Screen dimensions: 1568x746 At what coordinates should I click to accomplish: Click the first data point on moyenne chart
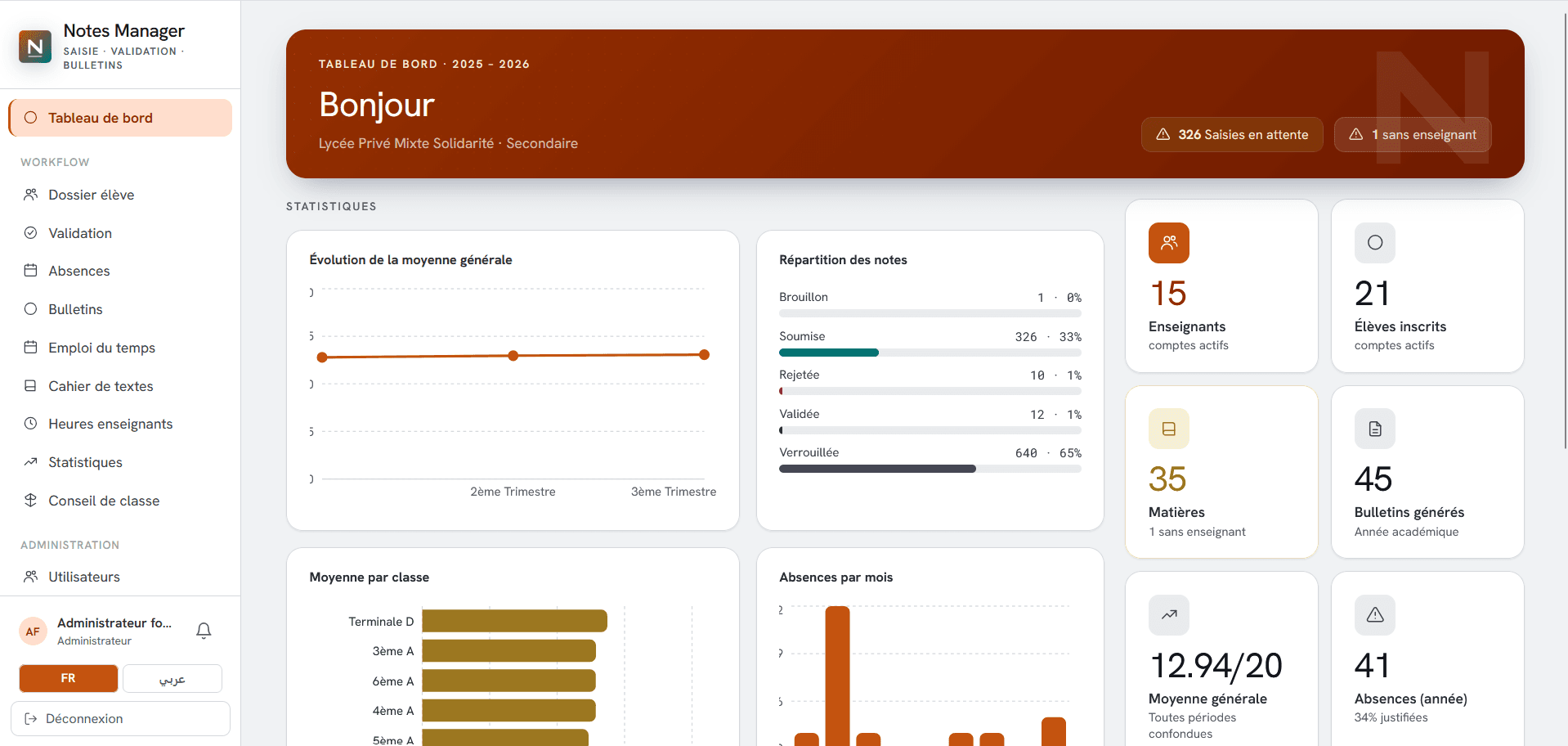[x=322, y=357]
